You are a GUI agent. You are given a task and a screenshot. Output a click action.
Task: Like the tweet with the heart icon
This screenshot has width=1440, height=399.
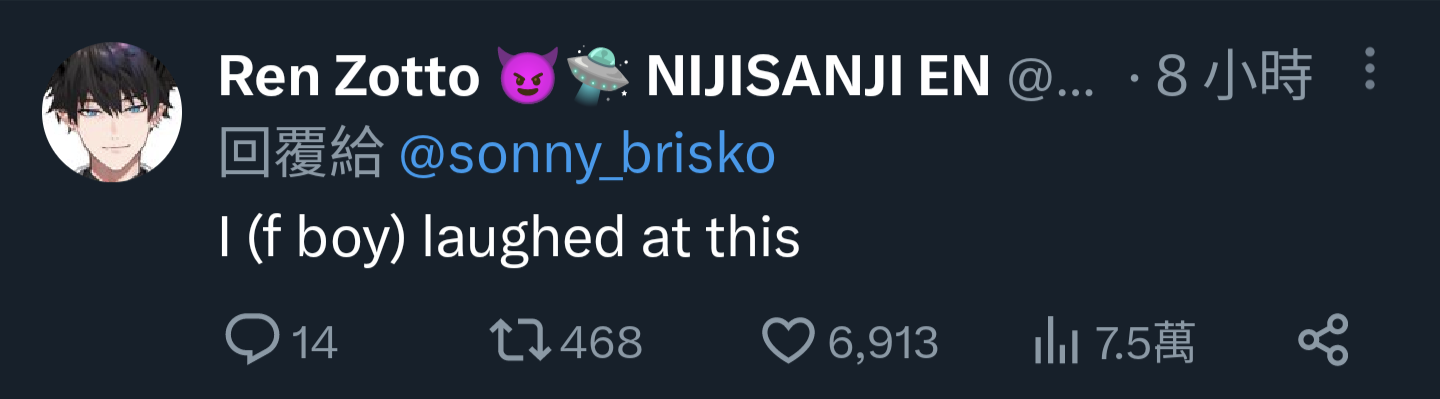tap(789, 342)
